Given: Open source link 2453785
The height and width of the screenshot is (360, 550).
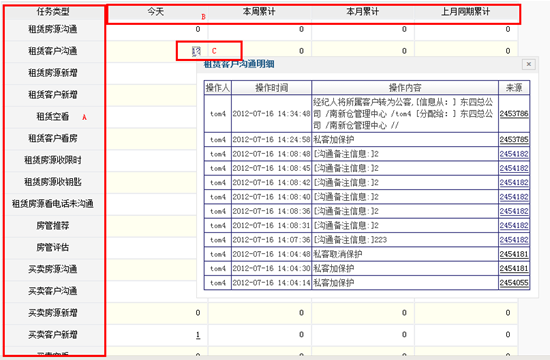Looking at the screenshot, I should point(514,140).
